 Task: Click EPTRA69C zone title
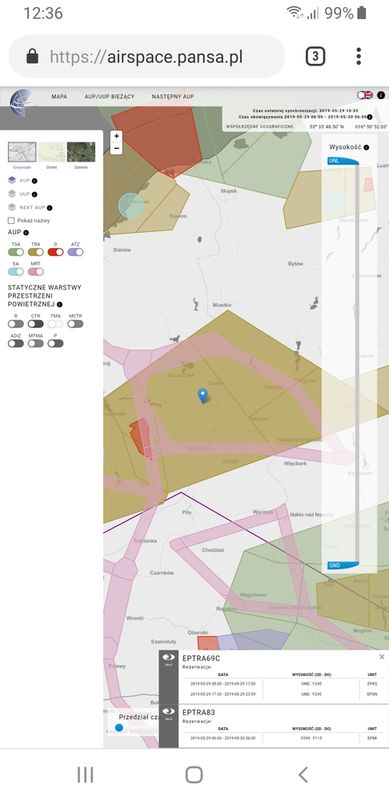201,658
